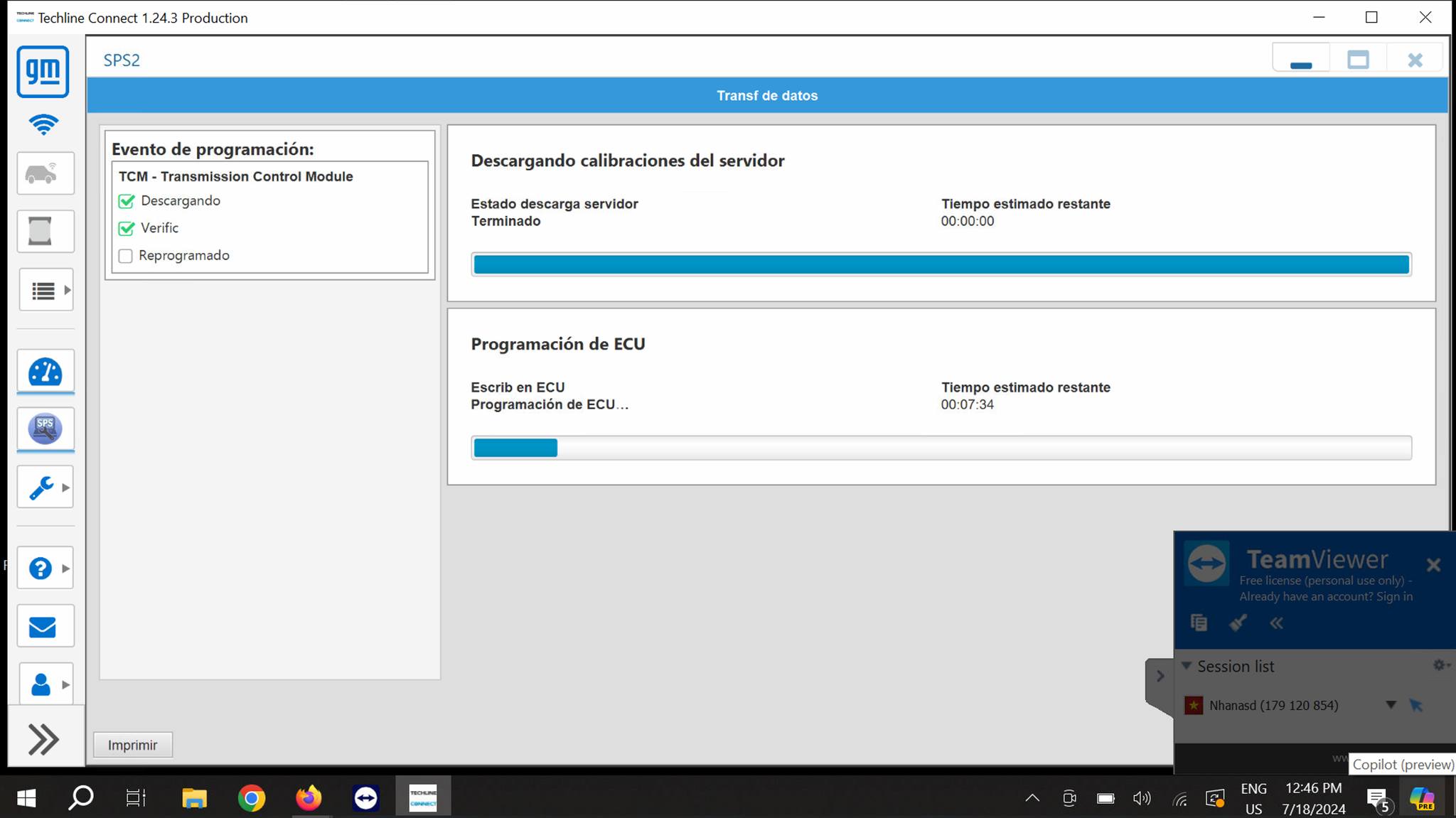1456x818 pixels.
Task: Open File Explorer from the taskbar
Action: click(193, 798)
